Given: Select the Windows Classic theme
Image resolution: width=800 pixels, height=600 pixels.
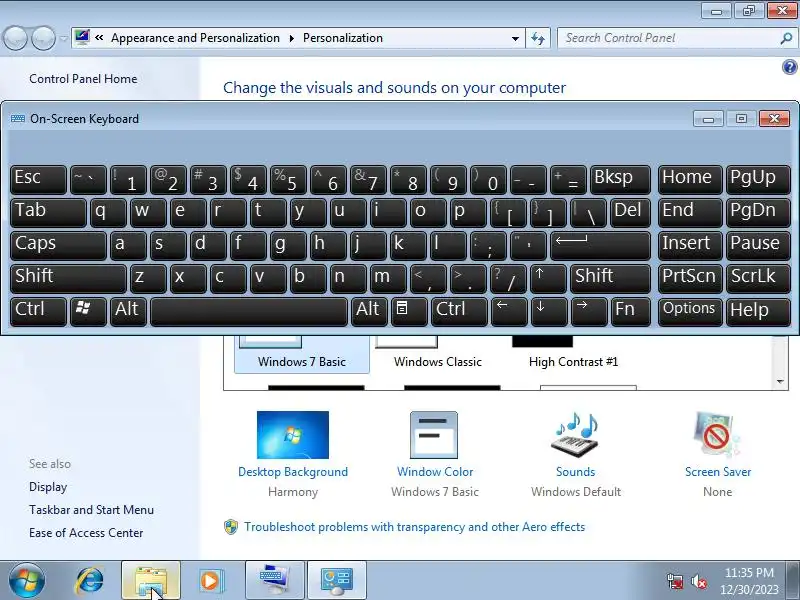Looking at the screenshot, I should (437, 353).
